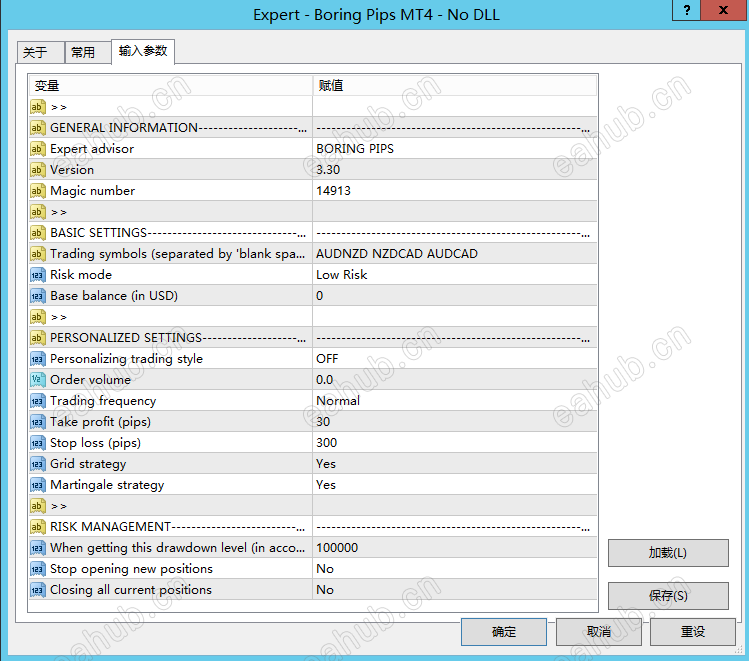Click the integer icon beside Martingale strategy
Screen dimensions: 749x661
(x=38, y=485)
